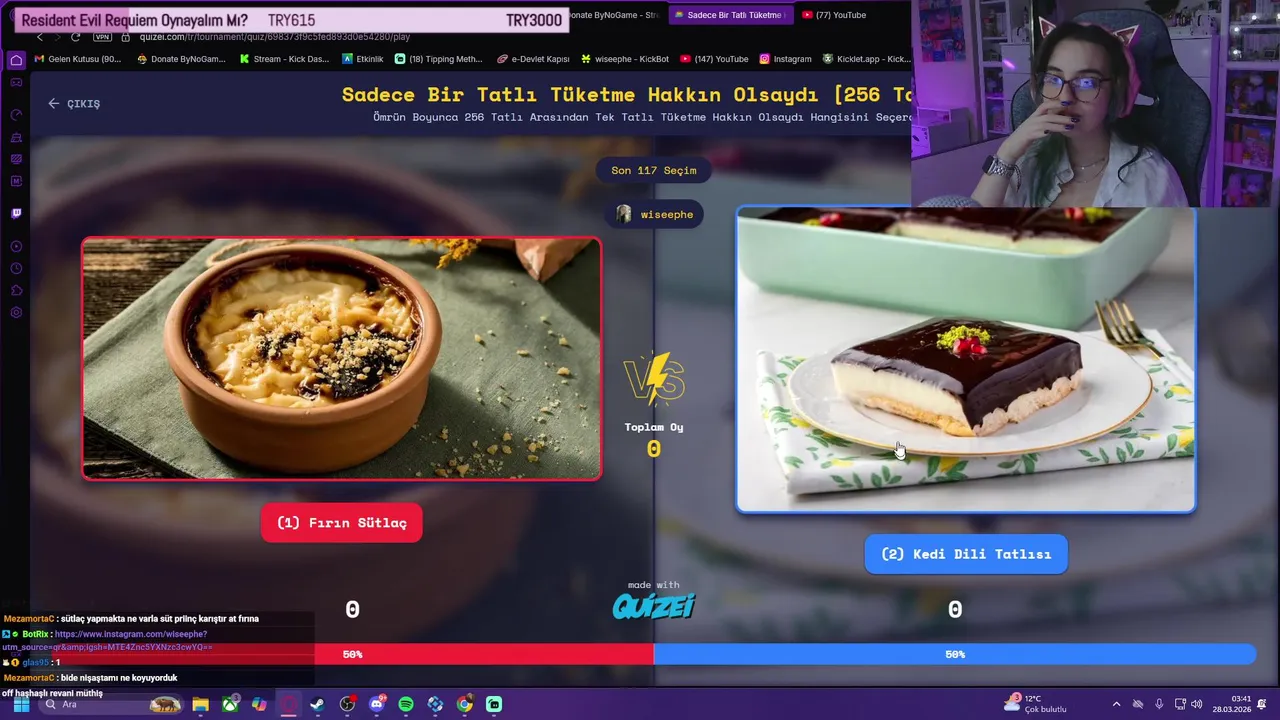The image size is (1280, 720).
Task: Open OBS Studio from taskbar
Action: pos(347,704)
